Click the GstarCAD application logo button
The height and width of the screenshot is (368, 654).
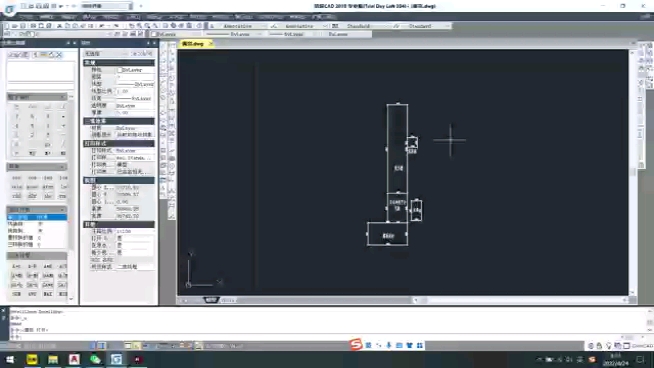(x=9, y=9)
